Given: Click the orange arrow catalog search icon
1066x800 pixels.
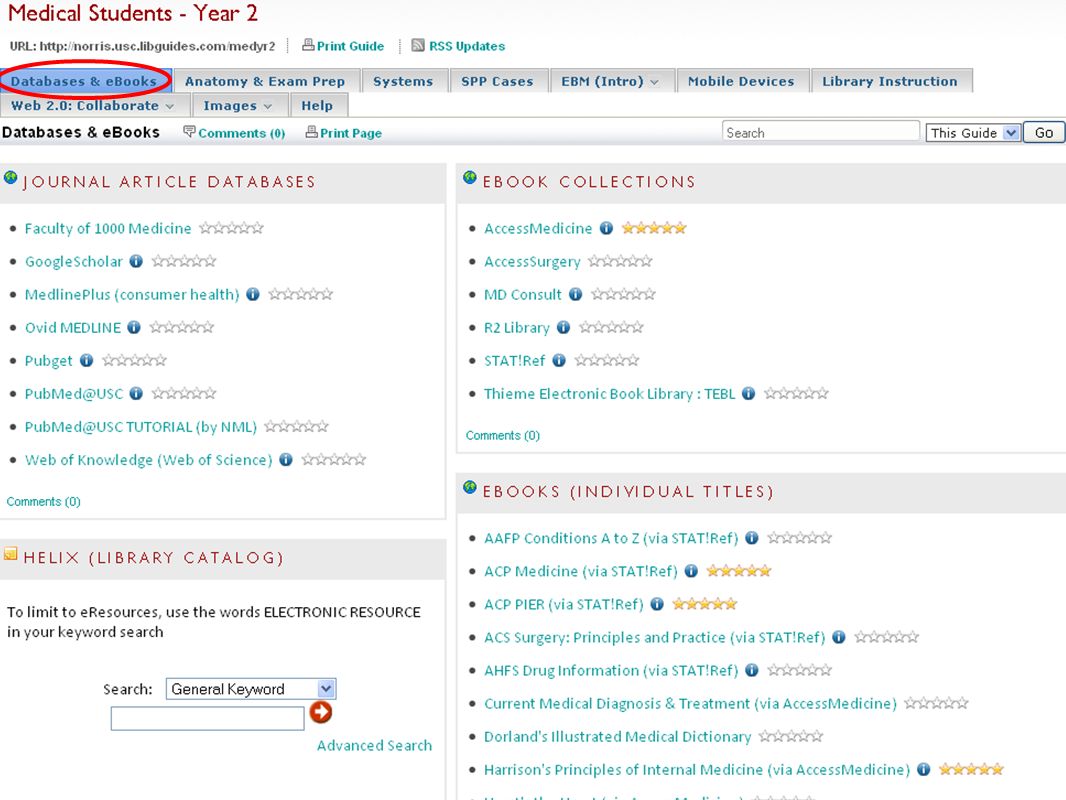Looking at the screenshot, I should [321, 712].
